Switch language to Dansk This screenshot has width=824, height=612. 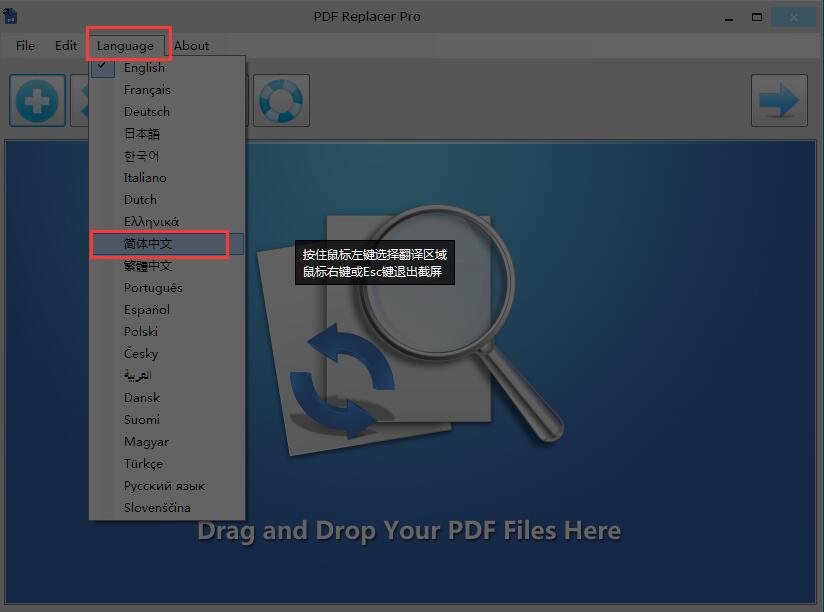tap(167, 398)
